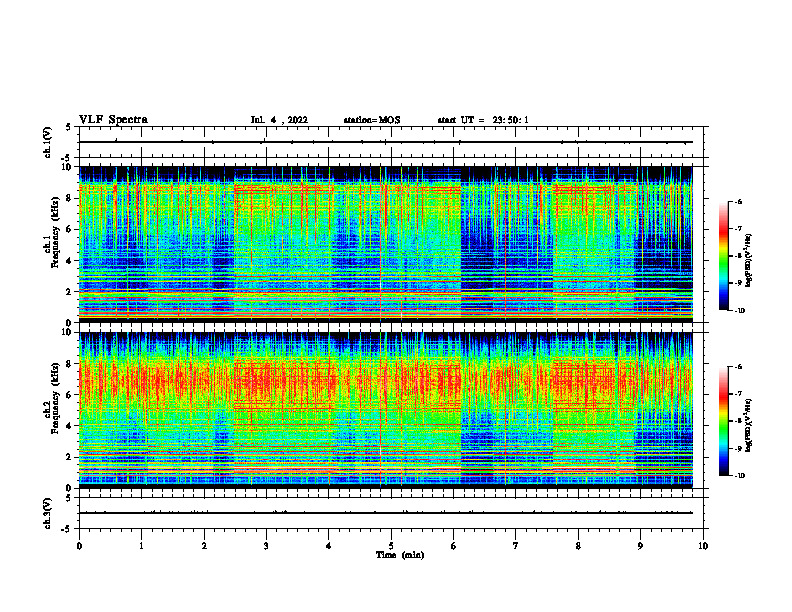Click the ch.2 color scale bar
Screen dimensions: 792x612
click(x=723, y=421)
